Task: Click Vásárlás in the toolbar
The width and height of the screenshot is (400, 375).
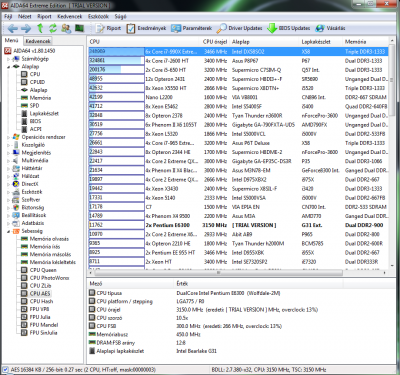Action: coord(330,28)
